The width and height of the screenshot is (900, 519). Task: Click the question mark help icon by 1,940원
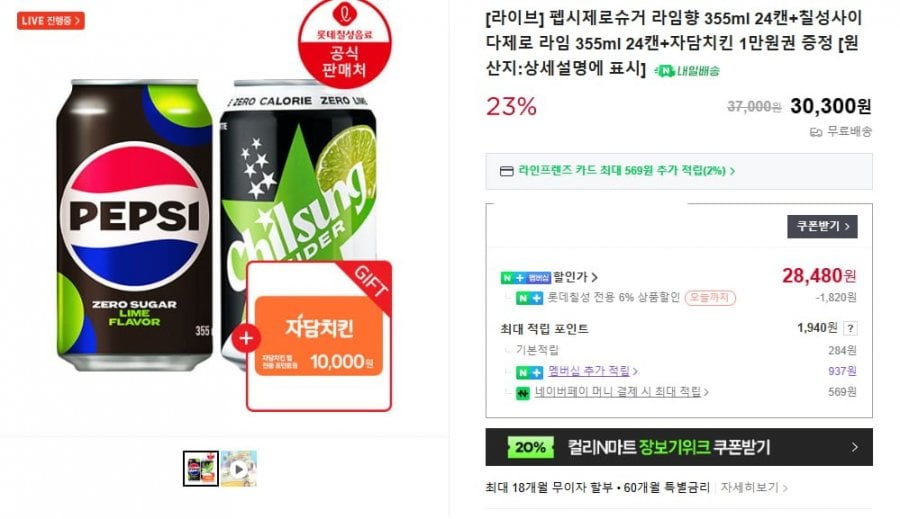[850, 328]
